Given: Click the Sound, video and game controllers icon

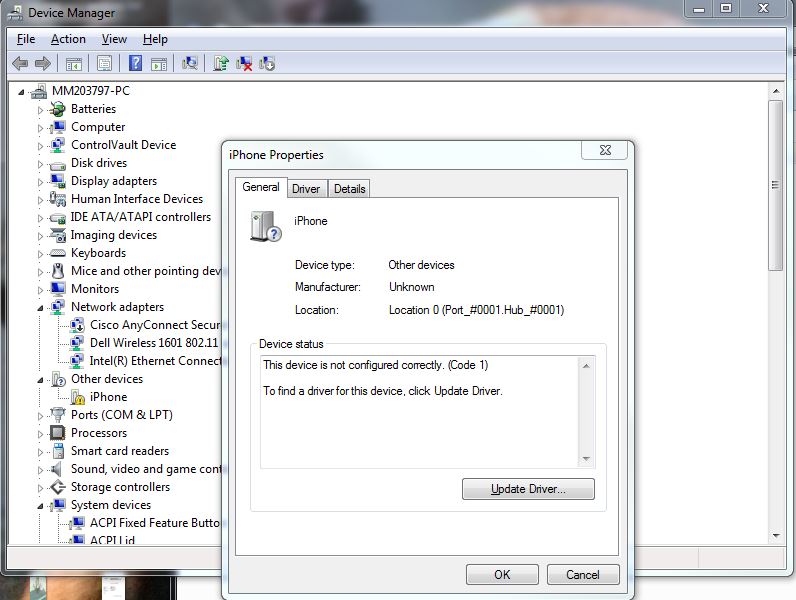Looking at the screenshot, I should 57,469.
